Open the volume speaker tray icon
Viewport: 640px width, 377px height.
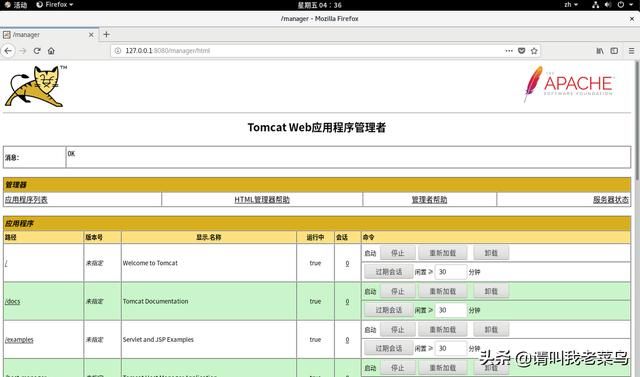pyautogui.click(x=608, y=5)
